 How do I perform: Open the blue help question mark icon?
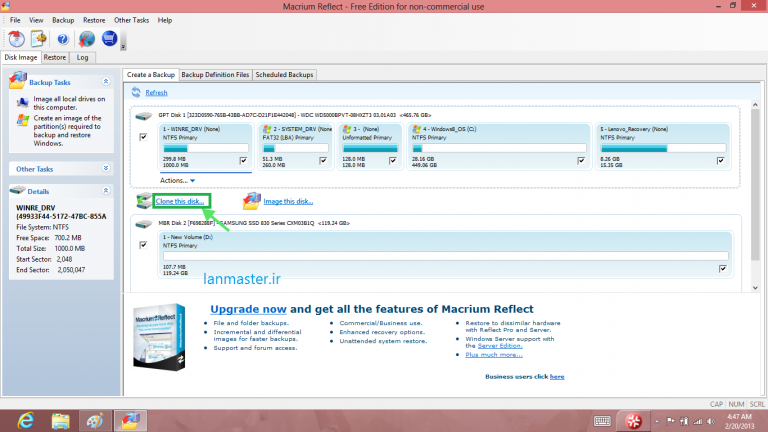(63, 39)
